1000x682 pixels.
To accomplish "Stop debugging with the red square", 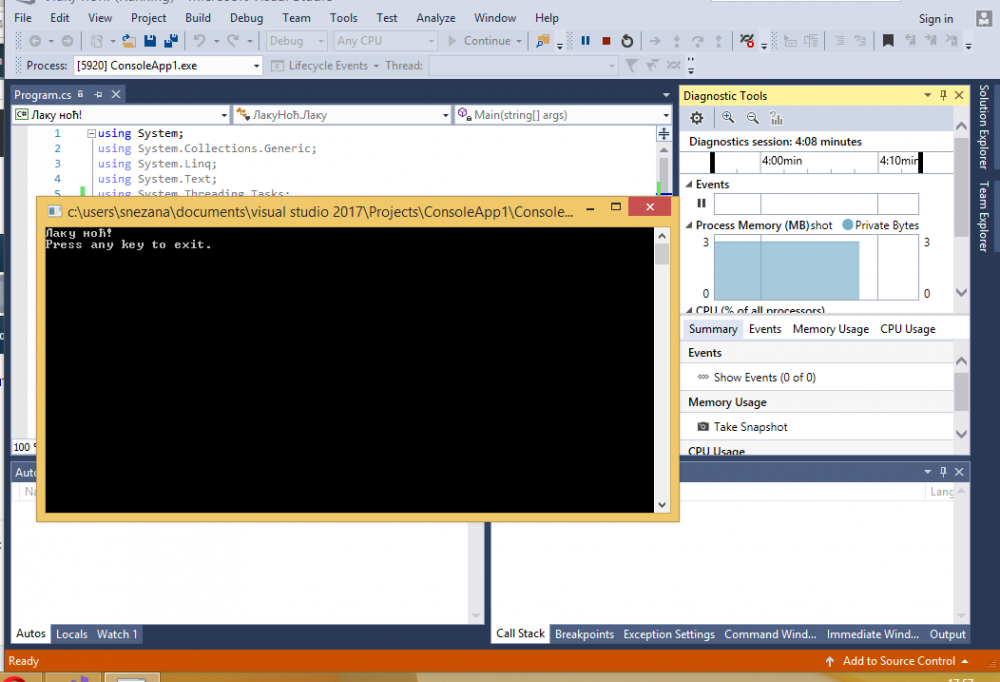I will click(607, 41).
